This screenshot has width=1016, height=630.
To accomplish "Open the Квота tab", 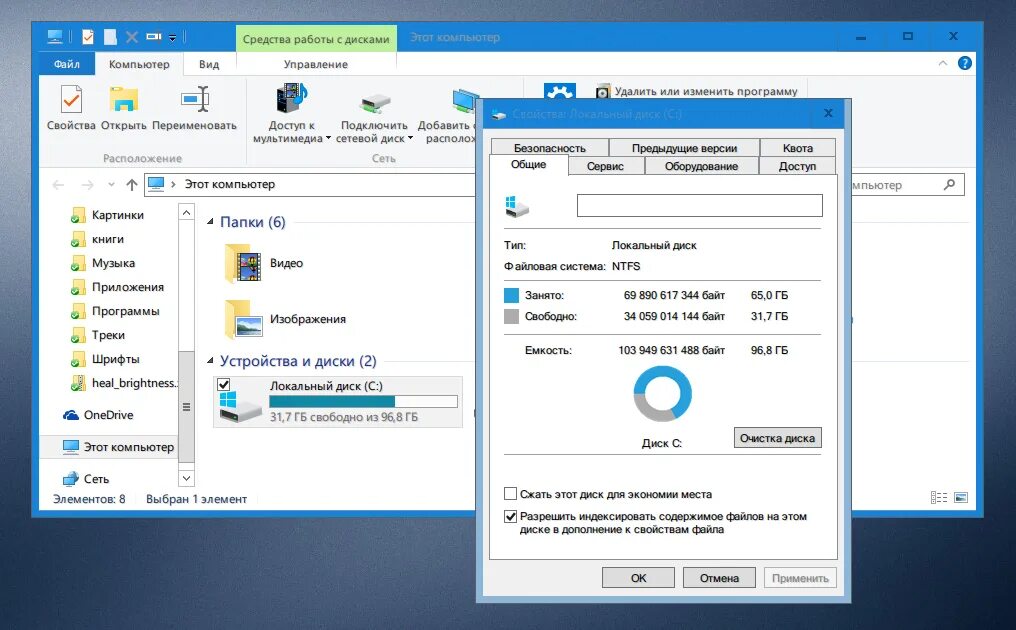I will coord(798,148).
